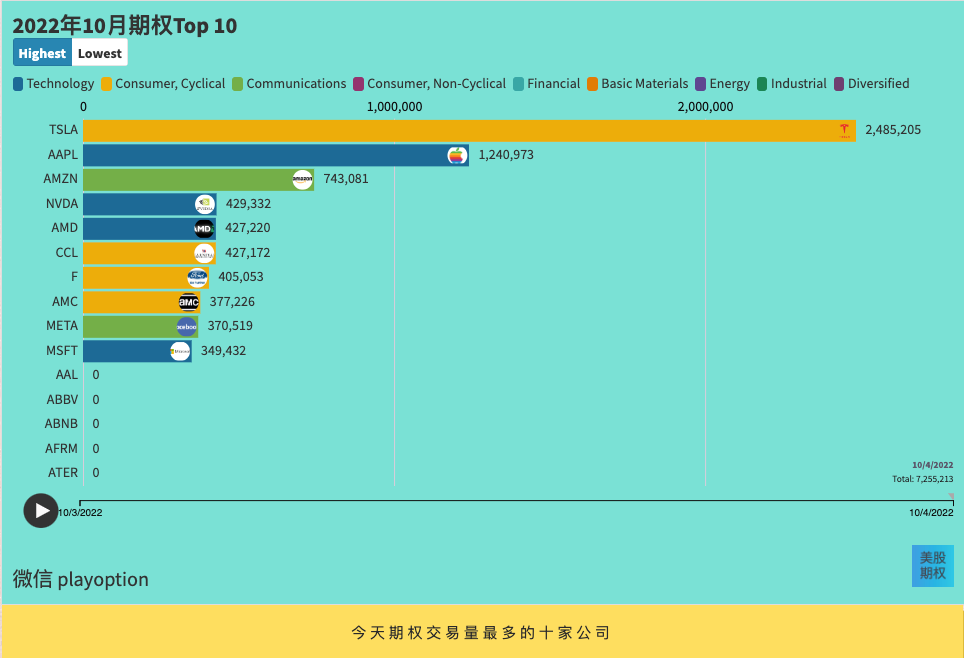Click the Ford logo on the F bar

coord(197,278)
